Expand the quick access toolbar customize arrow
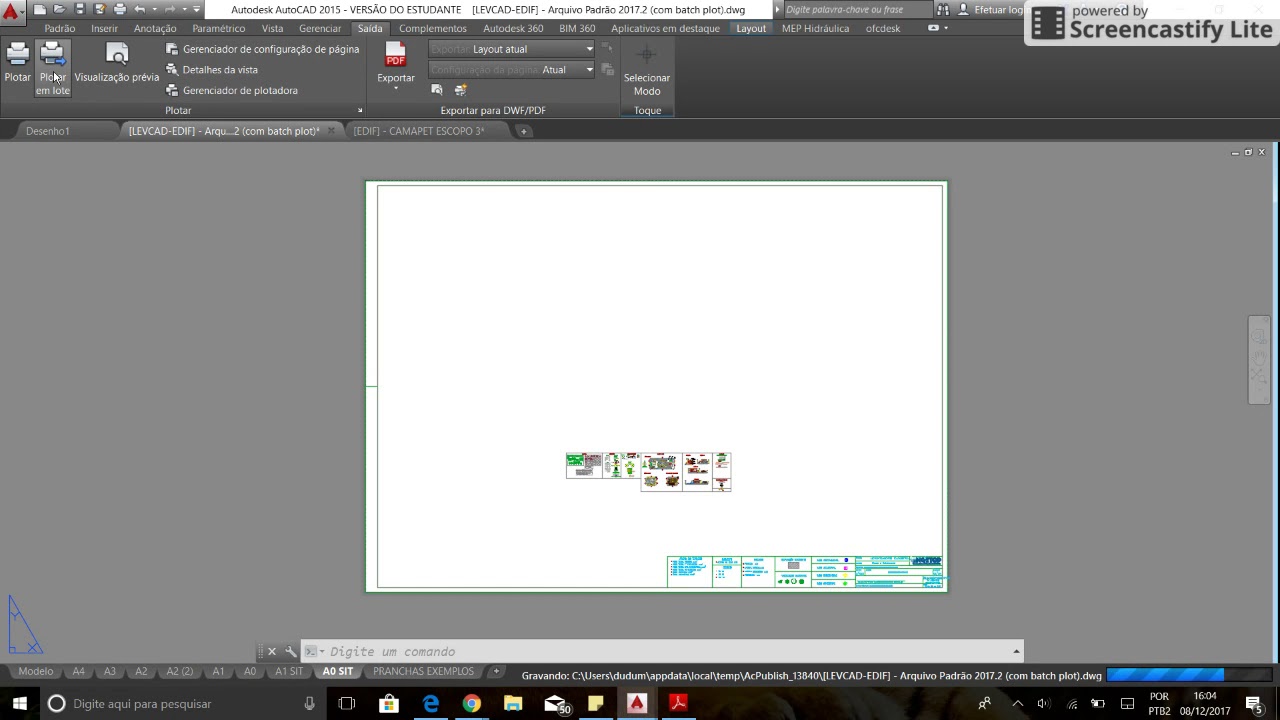 [197, 9]
